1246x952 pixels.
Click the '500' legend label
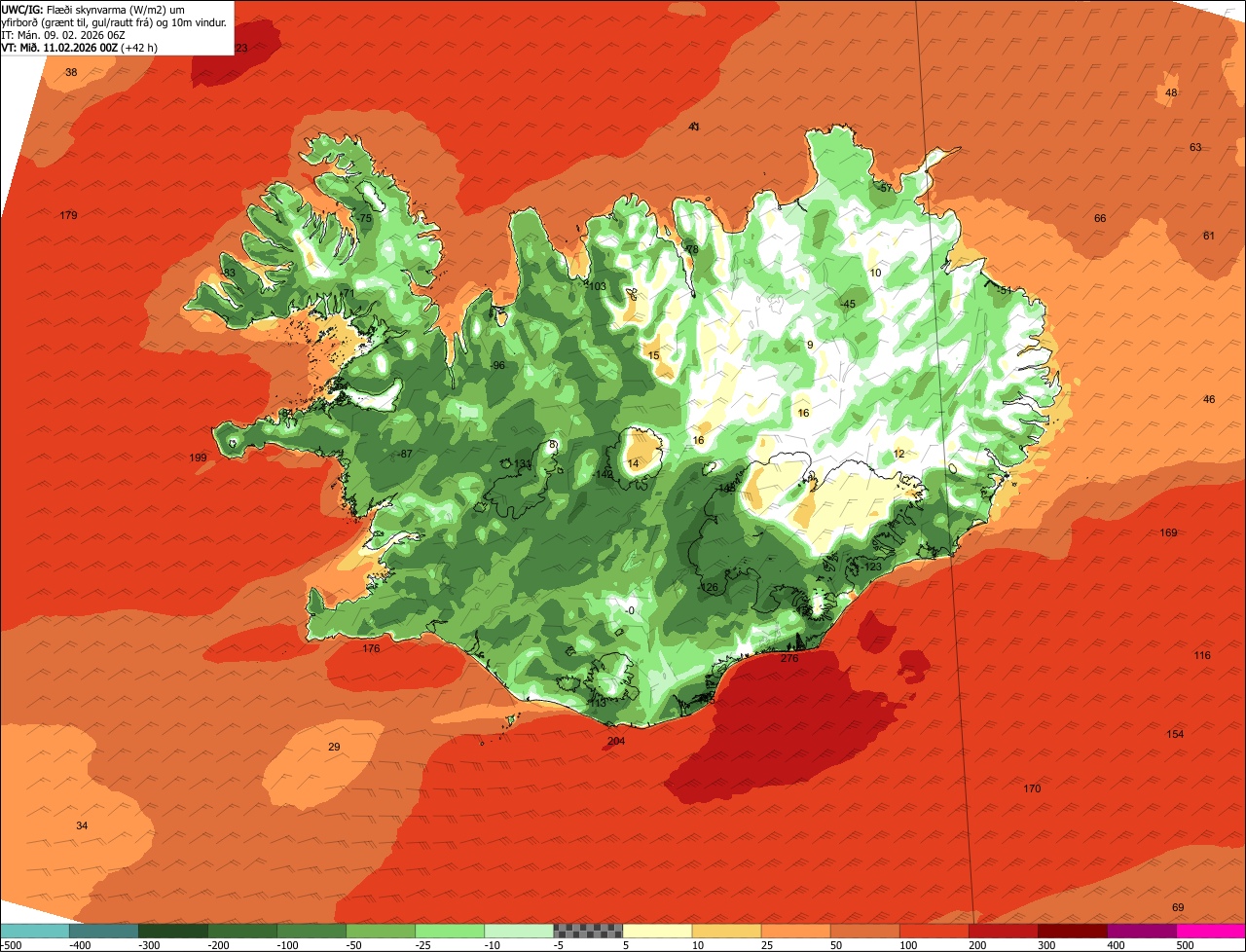(x=1186, y=945)
